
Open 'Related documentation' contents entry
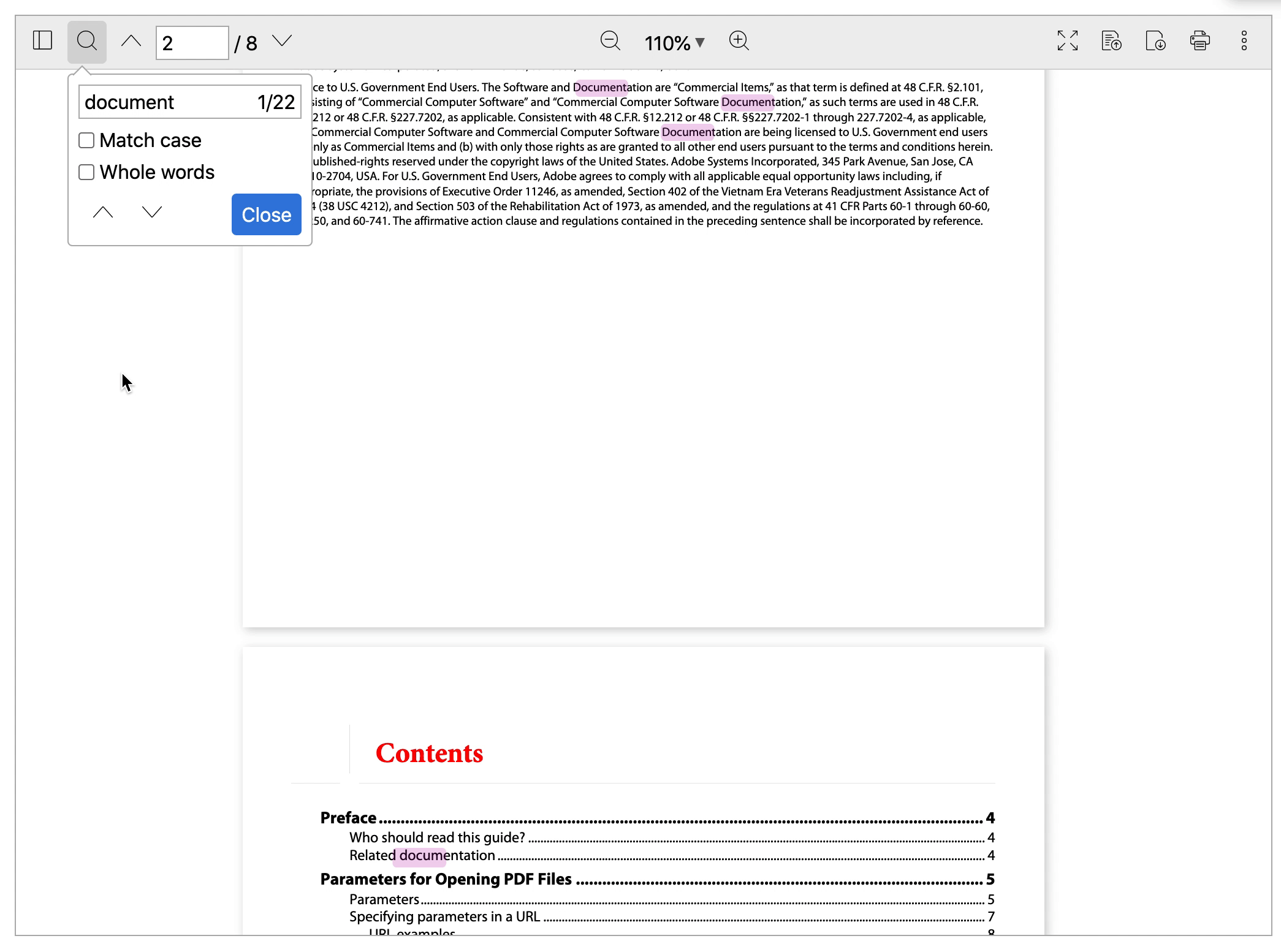tap(672, 855)
